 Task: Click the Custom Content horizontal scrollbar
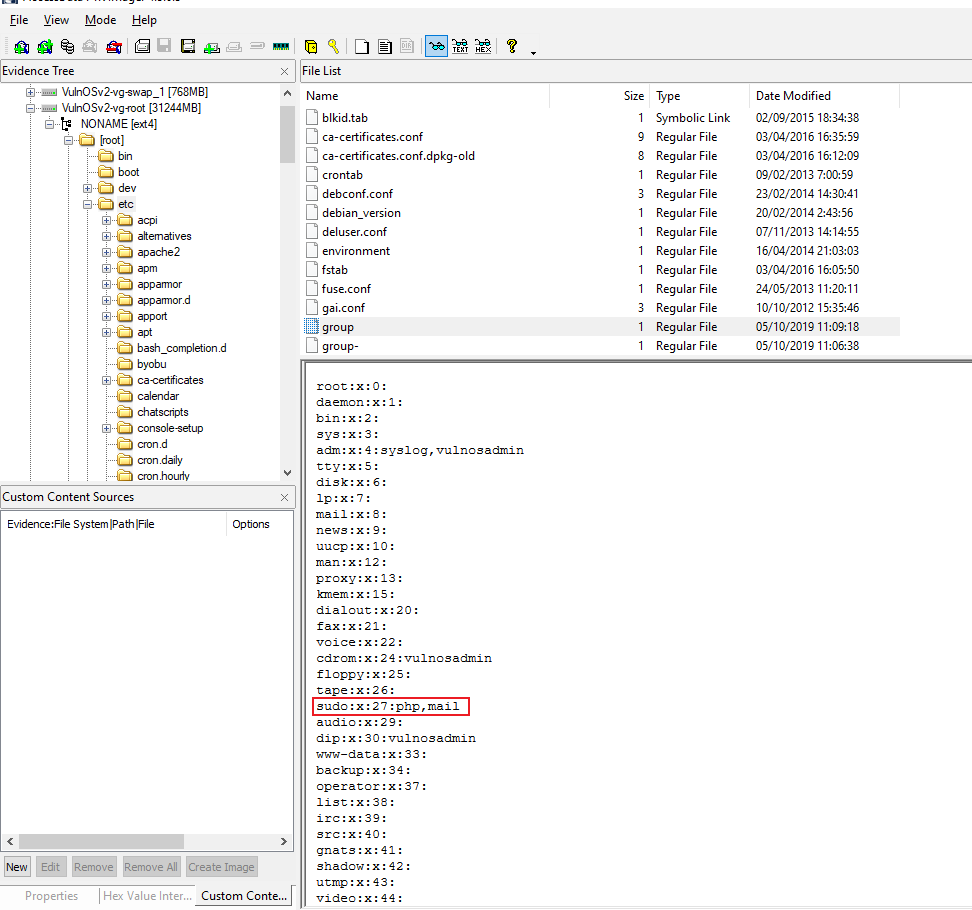point(140,842)
